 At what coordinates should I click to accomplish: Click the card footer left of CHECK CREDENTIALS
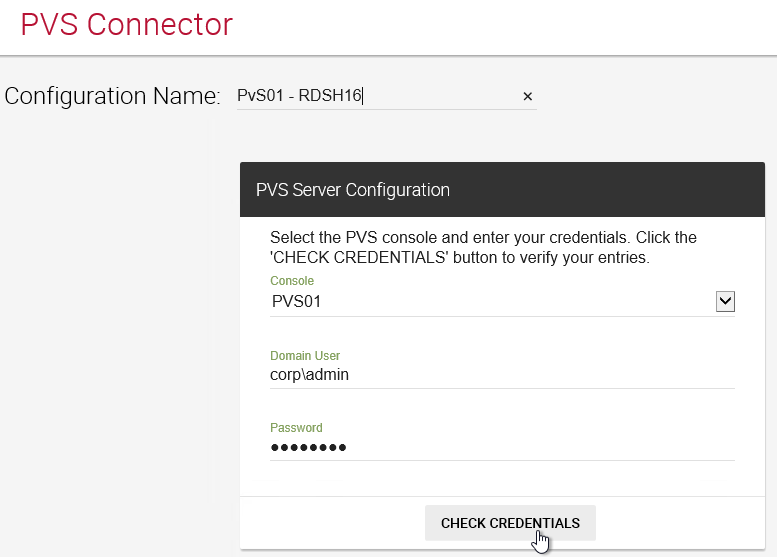332,523
